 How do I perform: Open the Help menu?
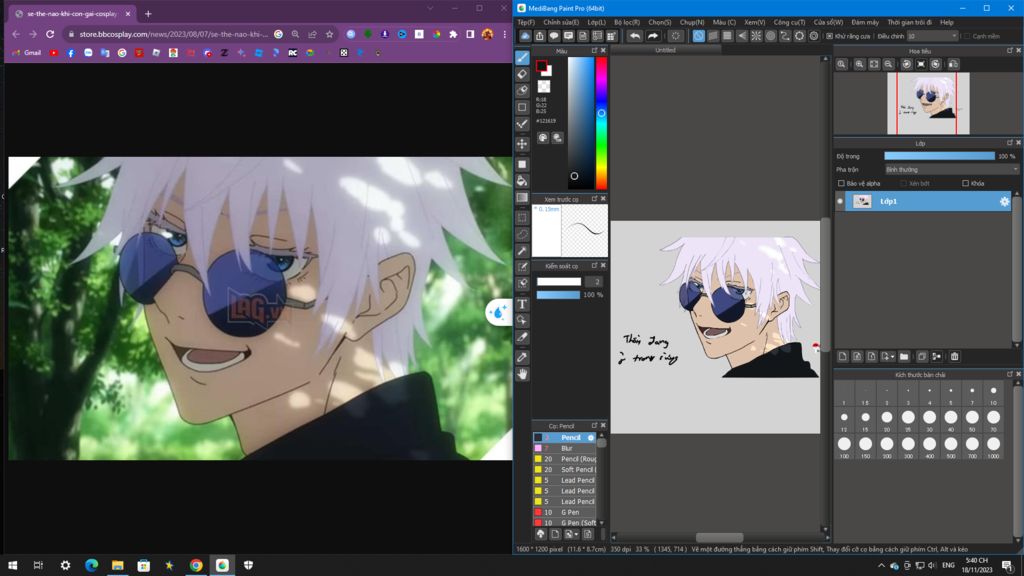click(946, 22)
